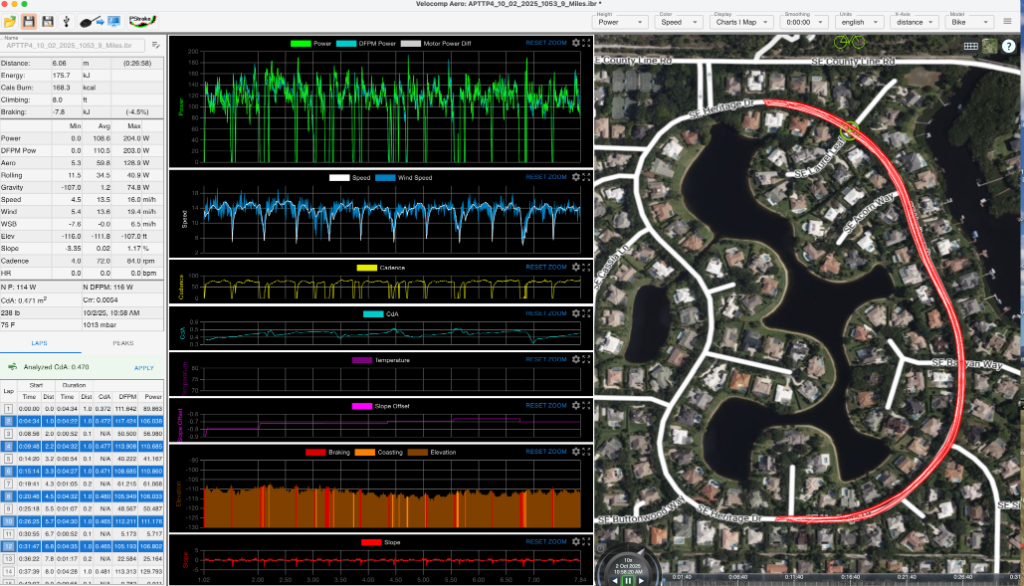Viewport: 1024px width, 586px height.
Task: Open the Height dropdown set to Power
Action: pyautogui.click(x=622, y=21)
